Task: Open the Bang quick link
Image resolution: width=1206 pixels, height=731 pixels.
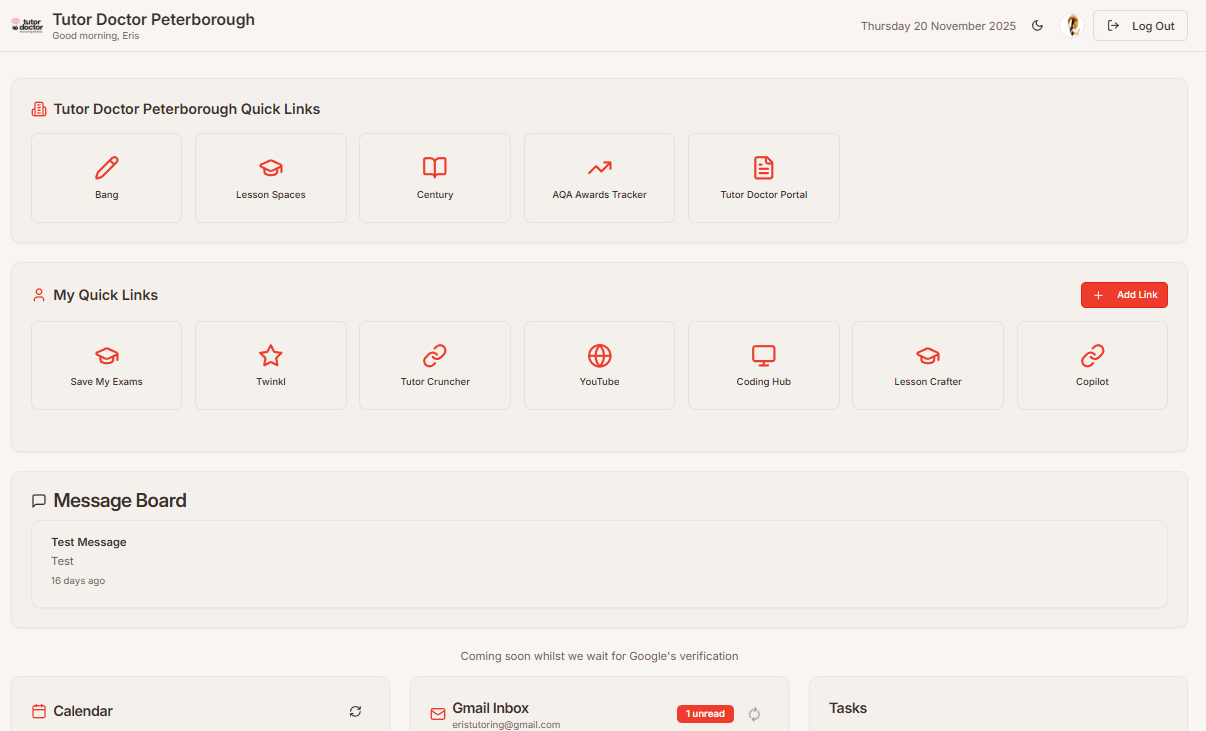Action: (x=106, y=177)
